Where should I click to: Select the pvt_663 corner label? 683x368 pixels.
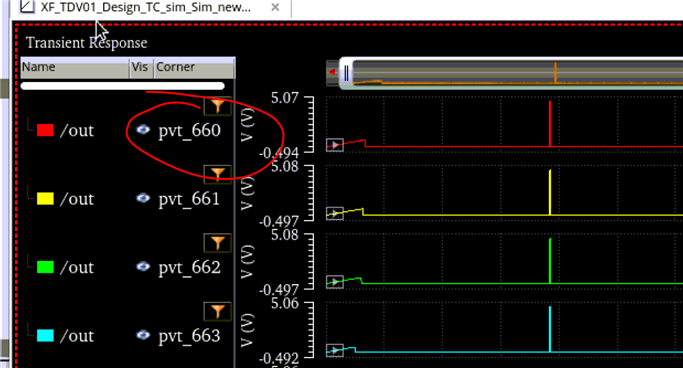[189, 336]
